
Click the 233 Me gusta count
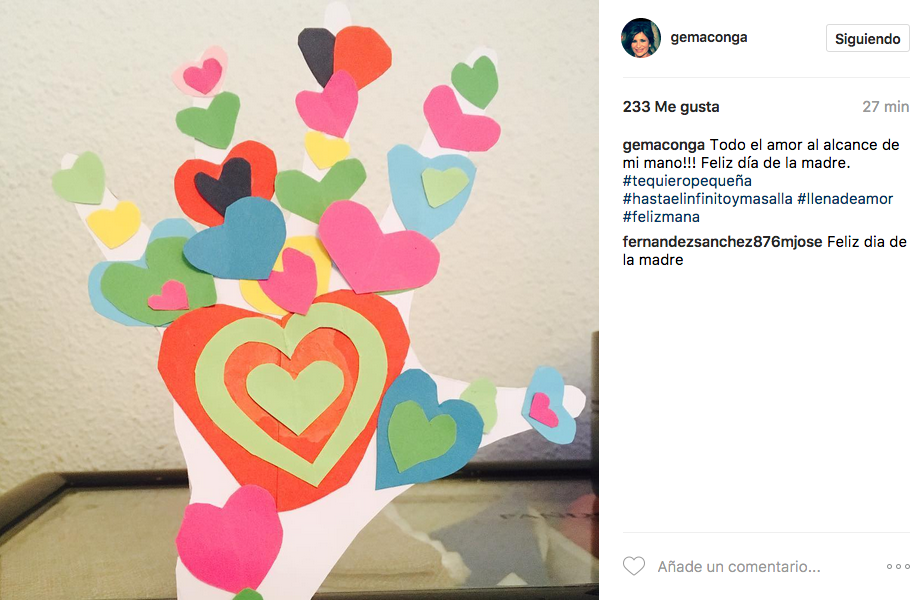(671, 107)
